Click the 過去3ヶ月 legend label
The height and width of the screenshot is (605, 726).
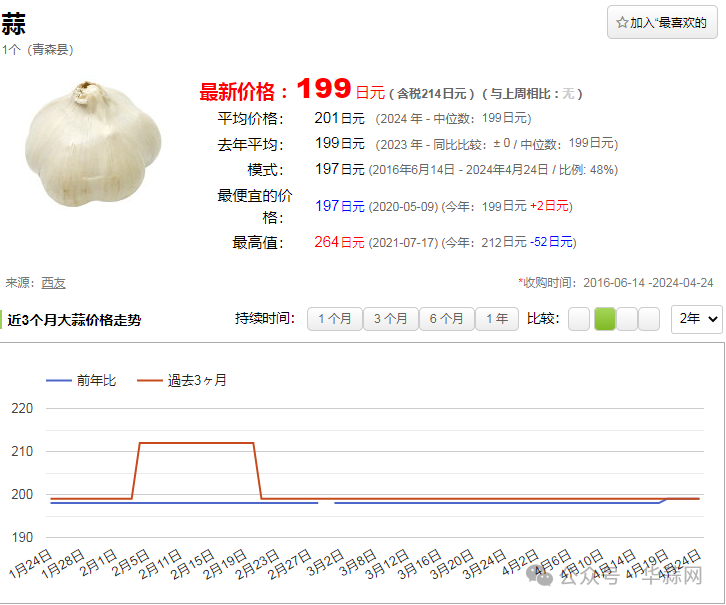point(197,381)
